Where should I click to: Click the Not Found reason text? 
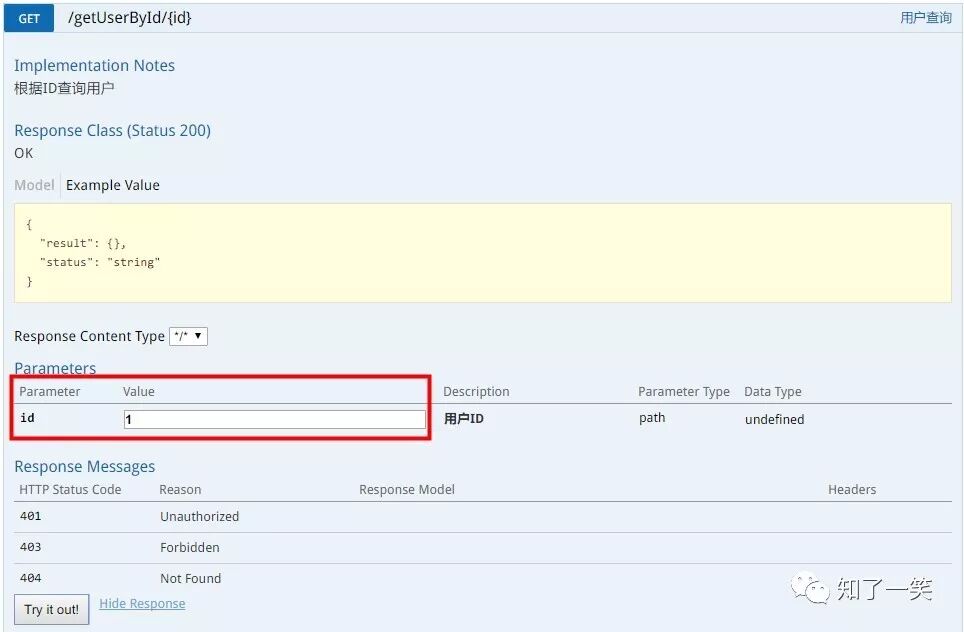coord(190,579)
